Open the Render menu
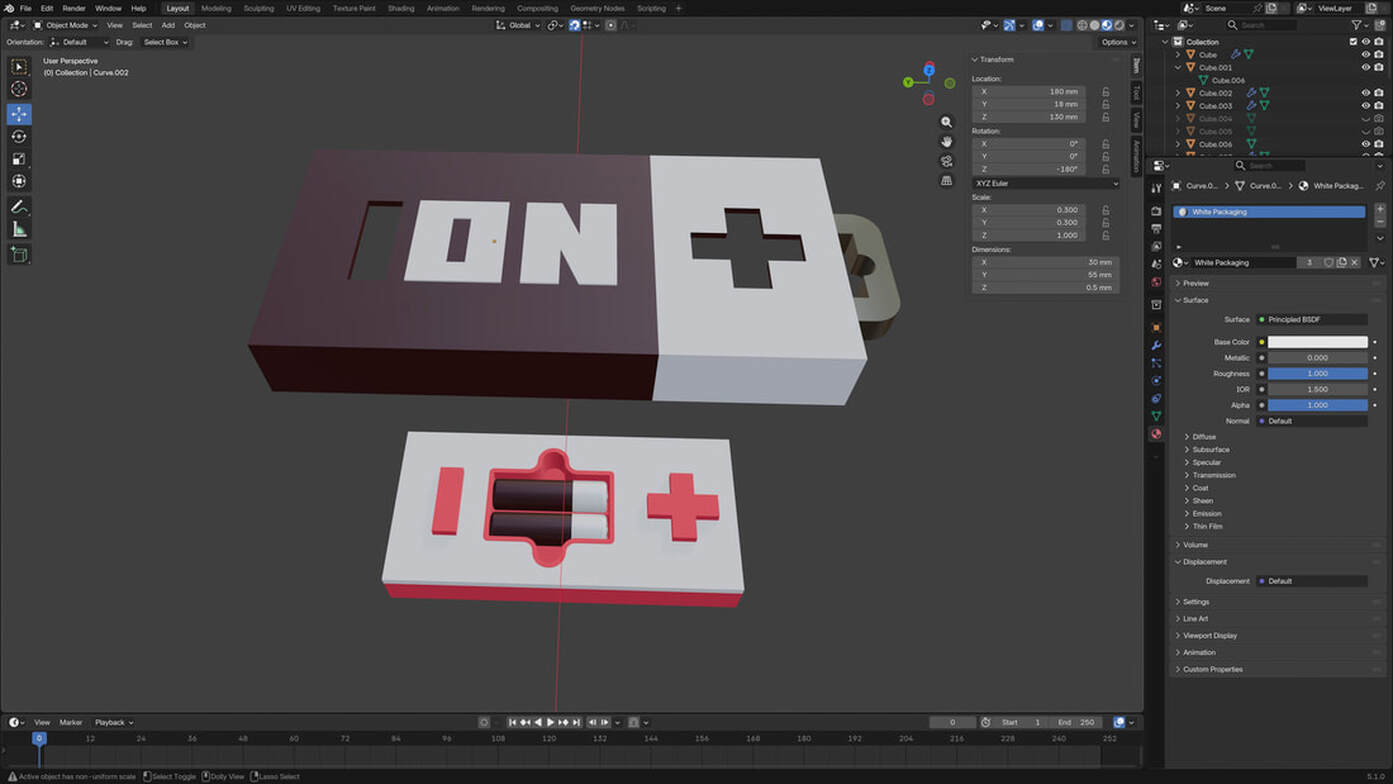Screen dimensions: 1393x784 [x=74, y=8]
